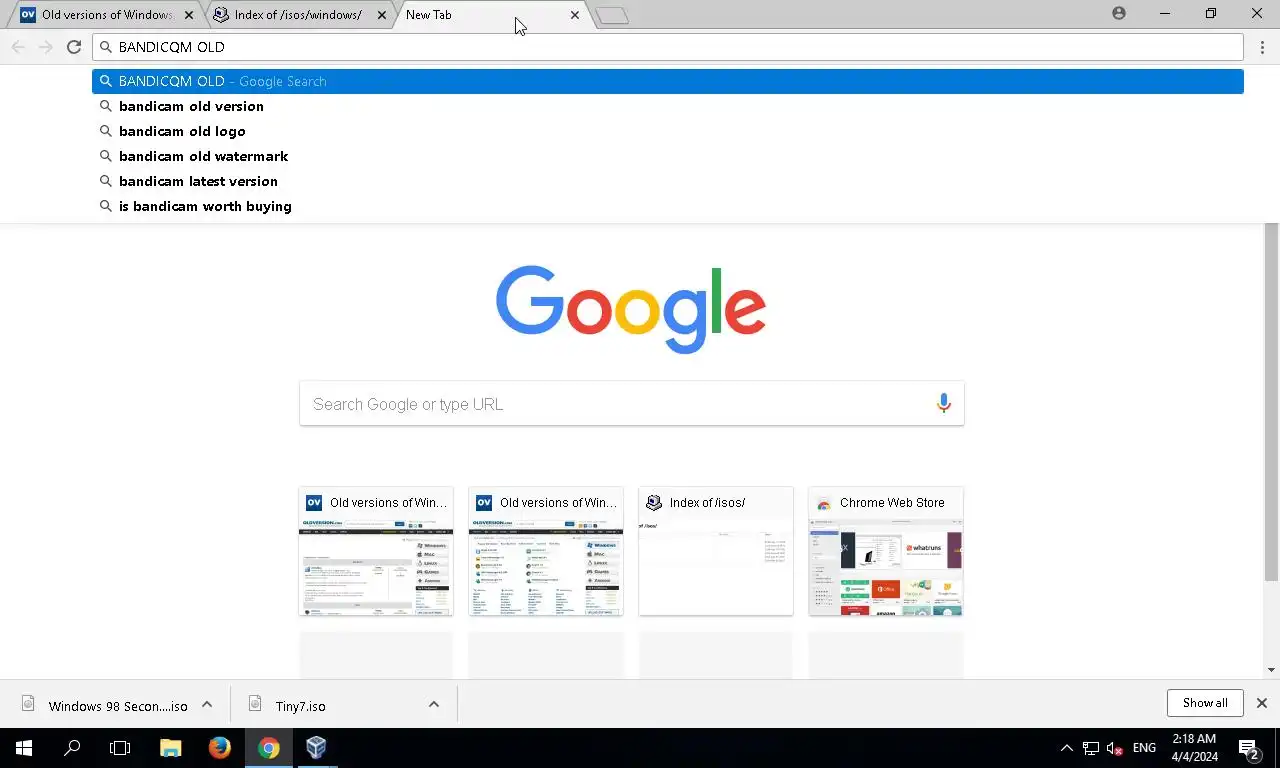Expand options for Windows 98 Secon....iso download
The width and height of the screenshot is (1280, 768).
pos(207,704)
